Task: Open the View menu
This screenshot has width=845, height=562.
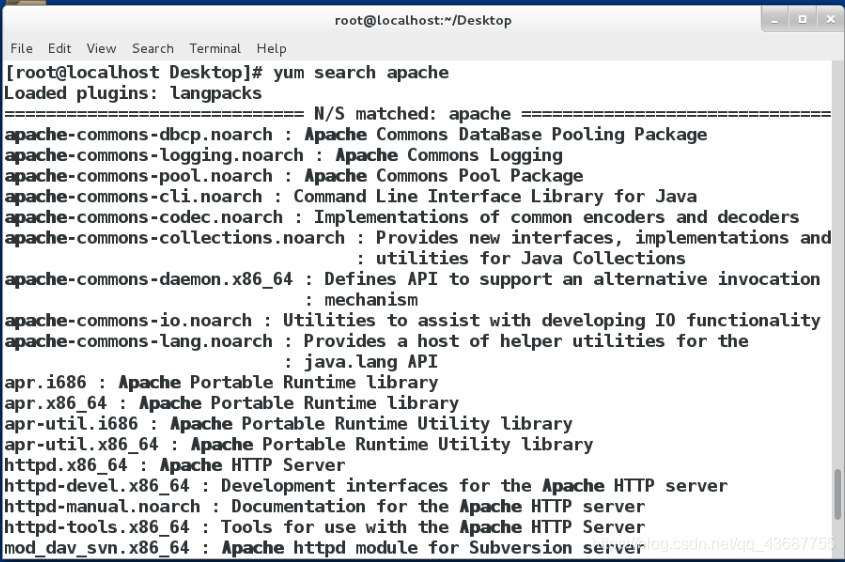Action: tap(101, 48)
